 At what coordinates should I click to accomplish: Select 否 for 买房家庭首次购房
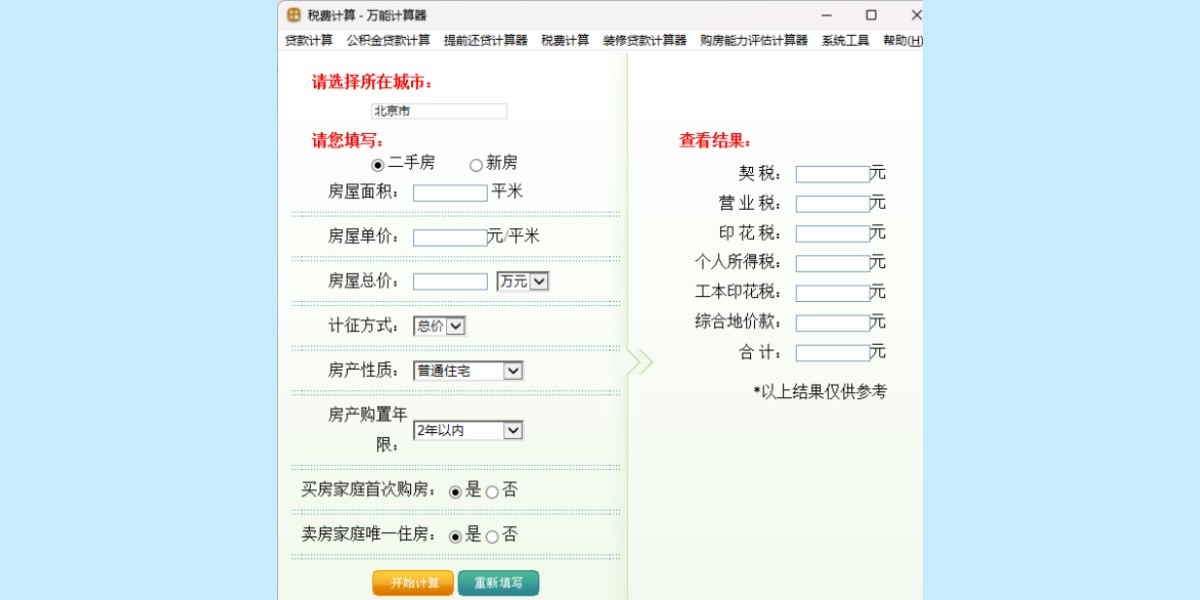(x=492, y=492)
